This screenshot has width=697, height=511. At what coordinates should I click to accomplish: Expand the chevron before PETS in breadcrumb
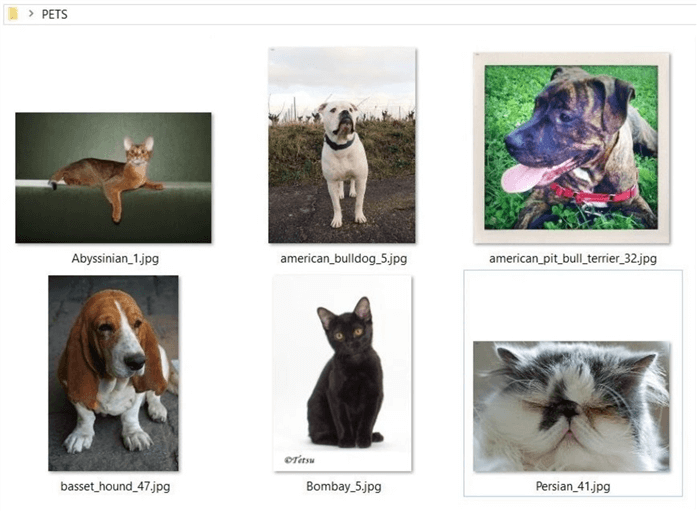31,14
